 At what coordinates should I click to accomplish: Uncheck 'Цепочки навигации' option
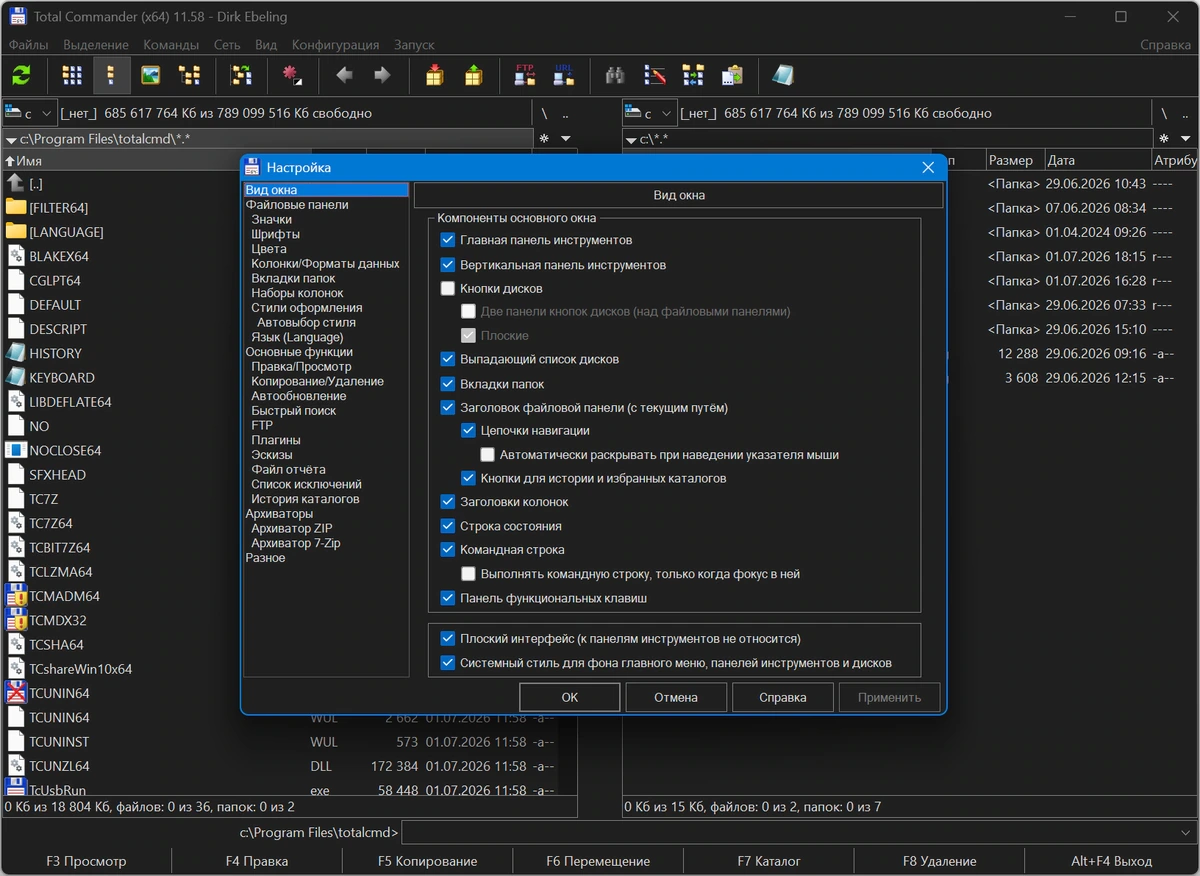(x=468, y=430)
